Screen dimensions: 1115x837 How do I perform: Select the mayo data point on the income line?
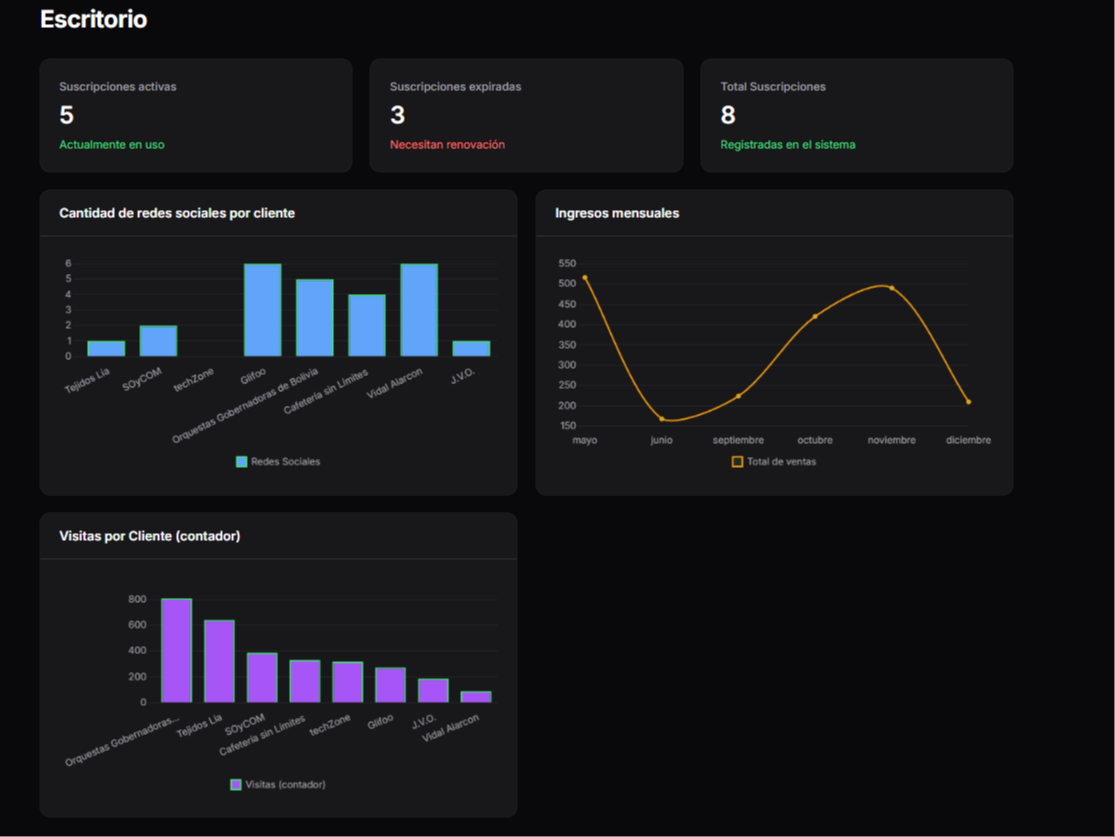point(585,278)
